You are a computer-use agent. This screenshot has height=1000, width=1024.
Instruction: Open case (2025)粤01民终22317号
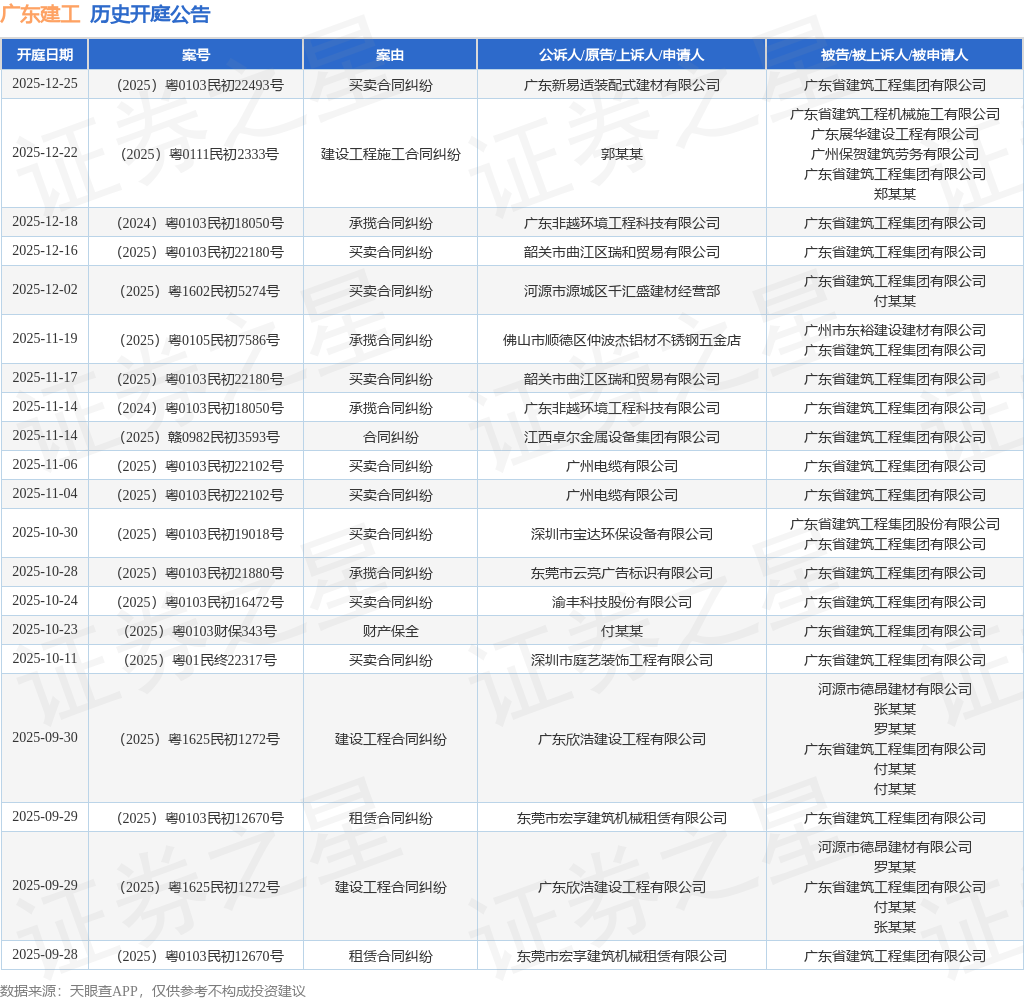[200, 660]
